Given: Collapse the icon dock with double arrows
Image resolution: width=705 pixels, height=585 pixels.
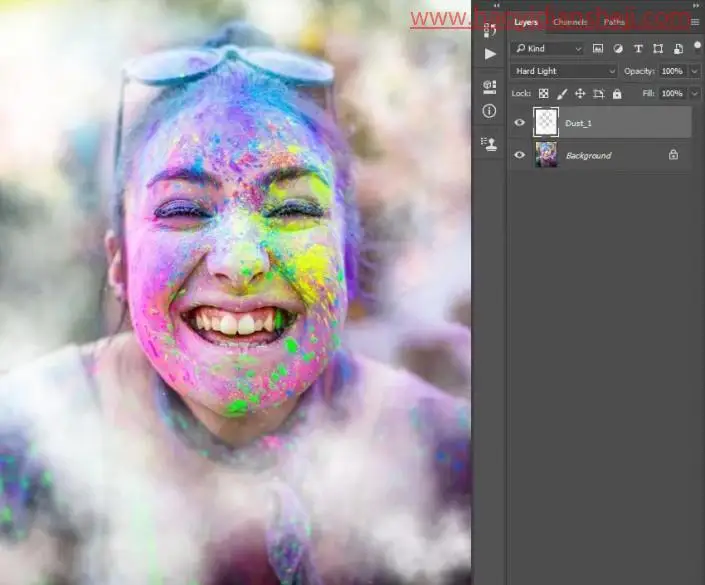Looking at the screenshot, I should click(496, 5).
